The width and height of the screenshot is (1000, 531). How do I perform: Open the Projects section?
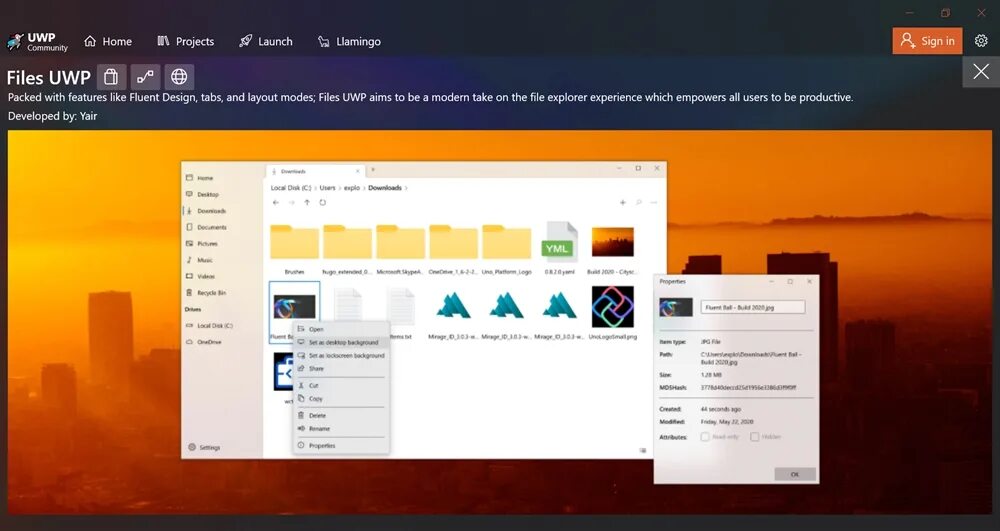186,41
